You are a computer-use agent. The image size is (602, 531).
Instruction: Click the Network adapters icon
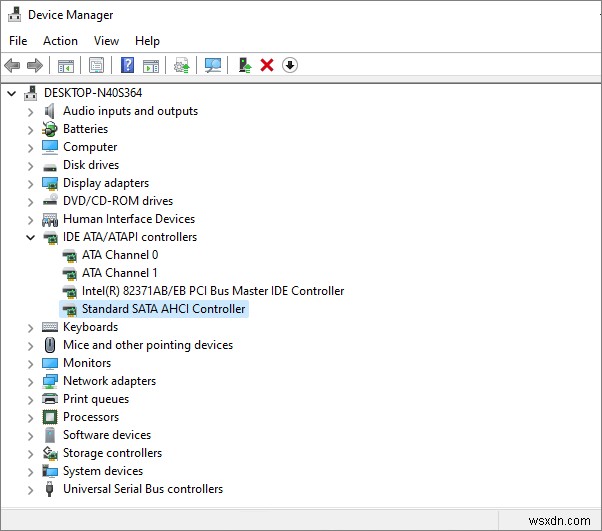point(50,381)
